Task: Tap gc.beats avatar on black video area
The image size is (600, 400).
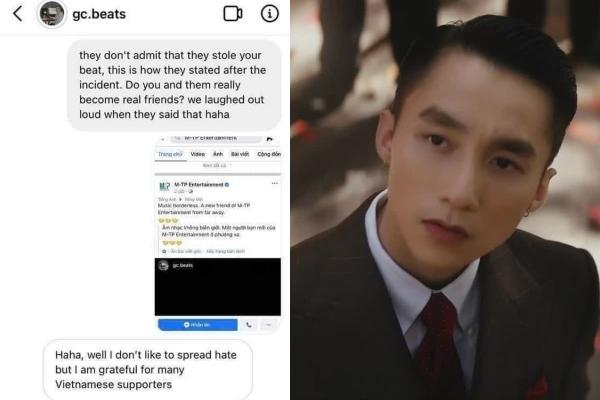Action: tap(163, 266)
